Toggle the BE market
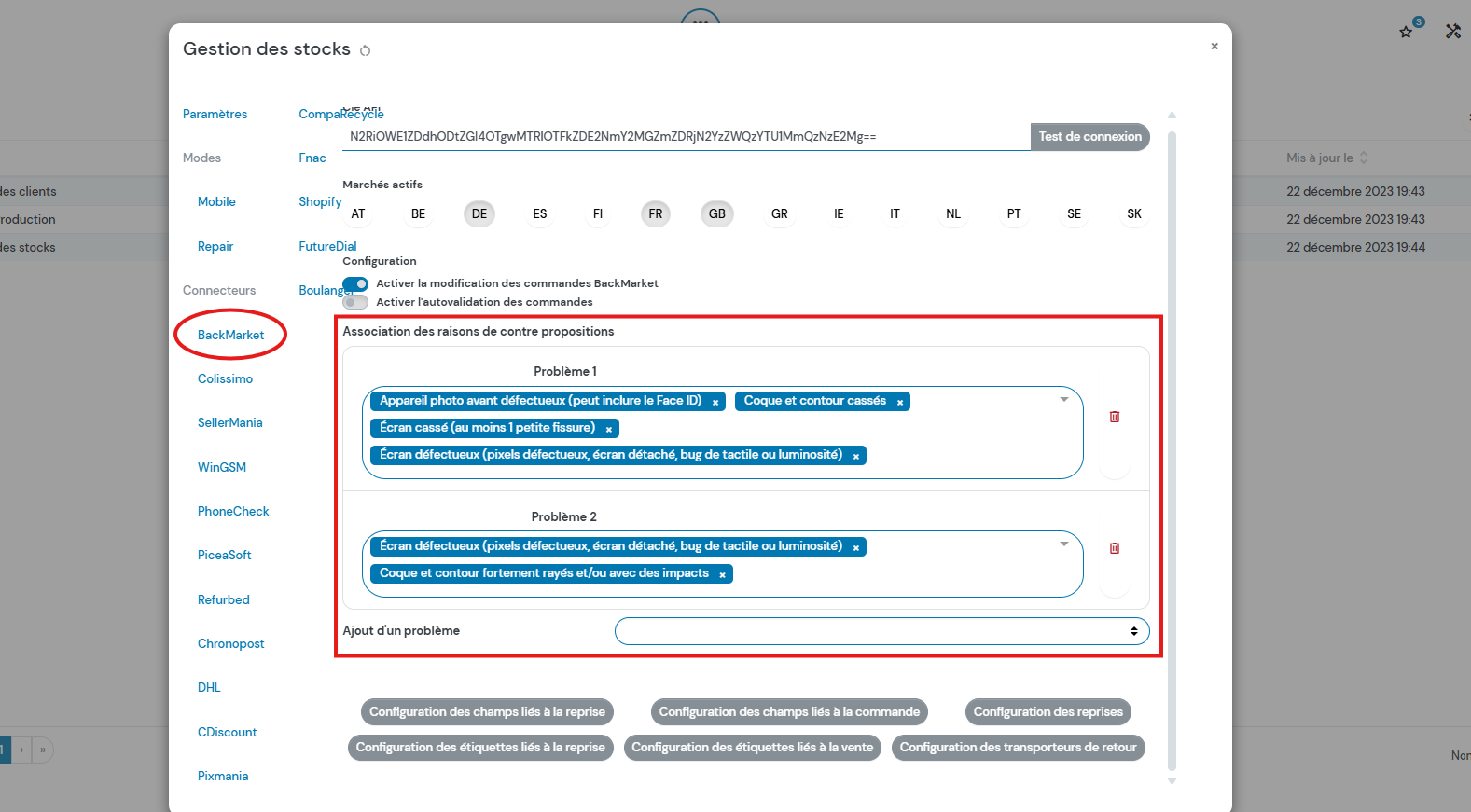 pos(419,213)
